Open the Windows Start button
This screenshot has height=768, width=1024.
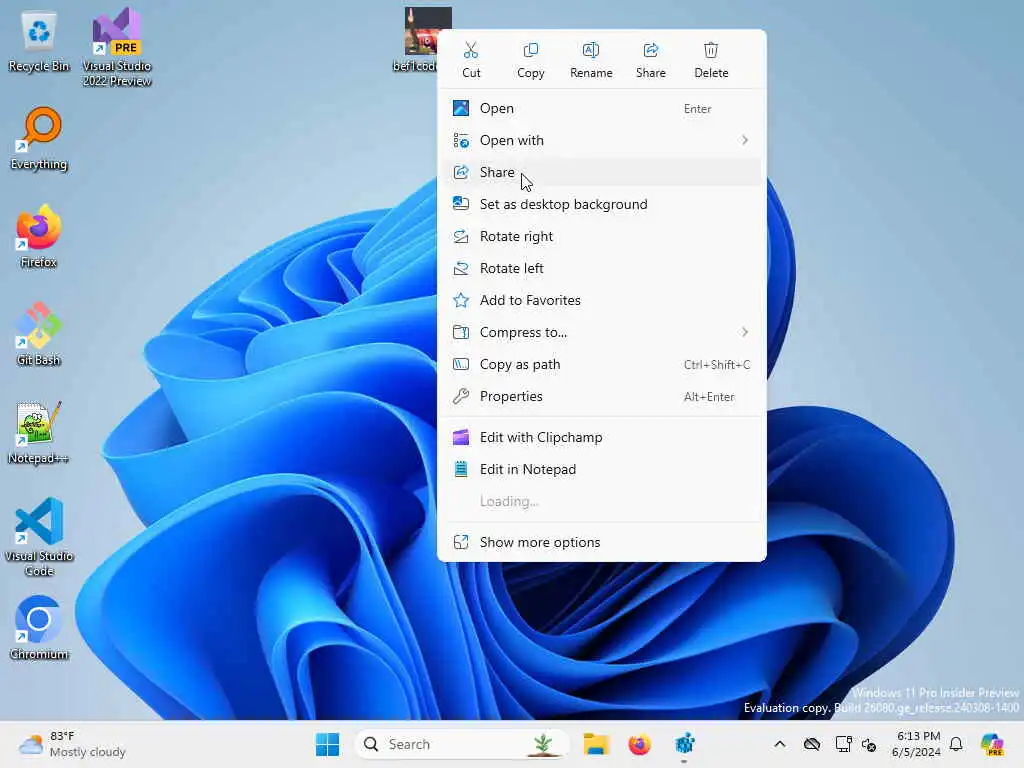[x=327, y=744]
